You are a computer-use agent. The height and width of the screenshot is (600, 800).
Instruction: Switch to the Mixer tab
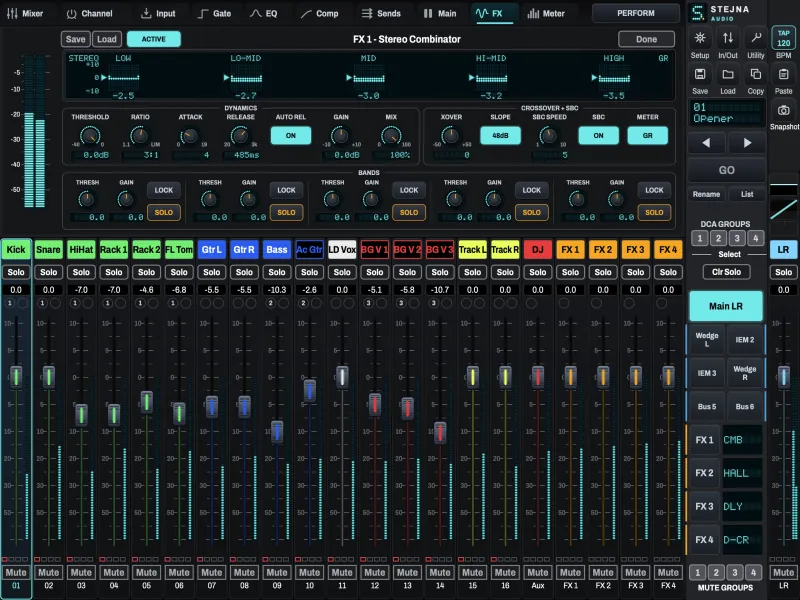point(25,13)
